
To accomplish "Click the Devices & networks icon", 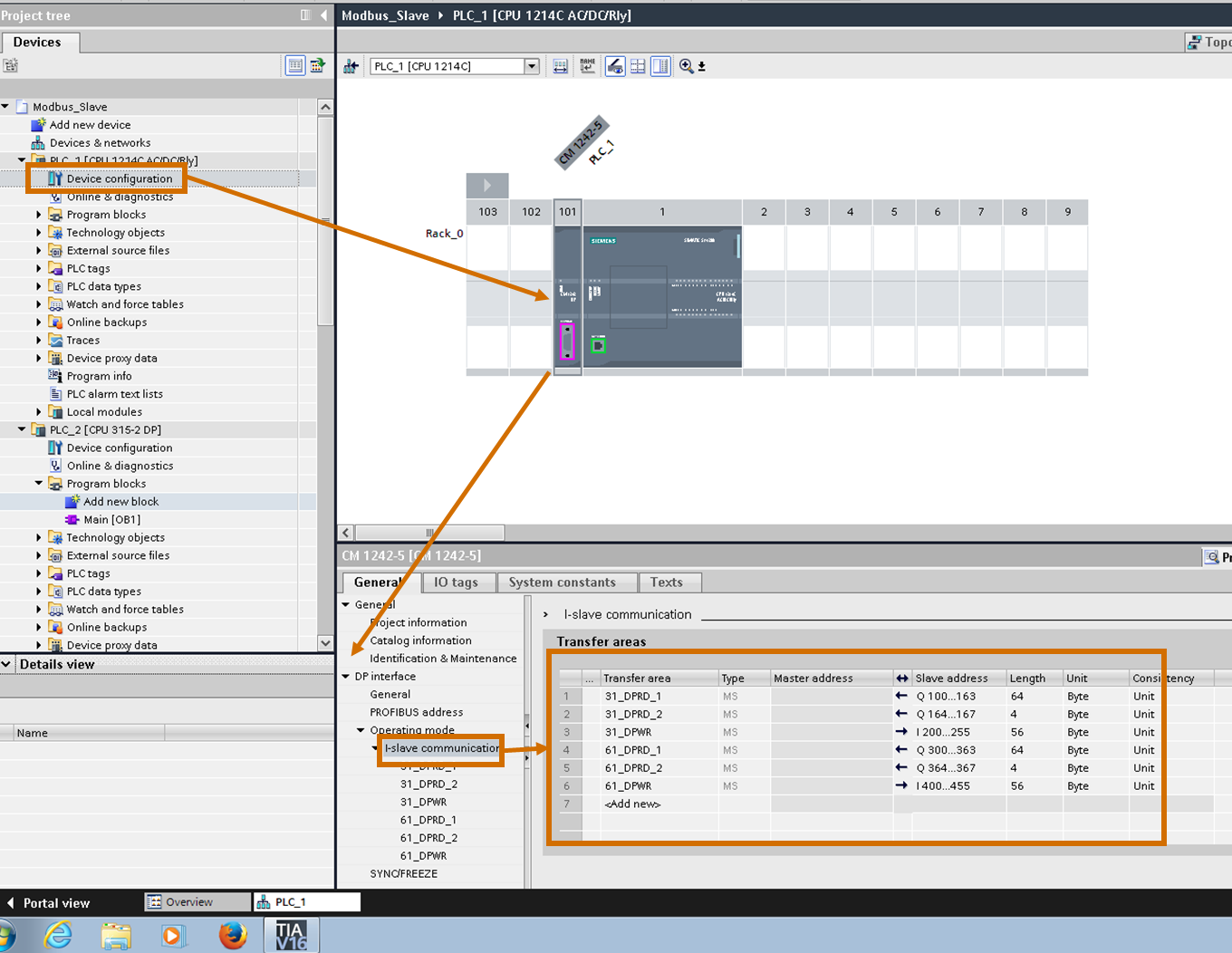I will click(38, 142).
